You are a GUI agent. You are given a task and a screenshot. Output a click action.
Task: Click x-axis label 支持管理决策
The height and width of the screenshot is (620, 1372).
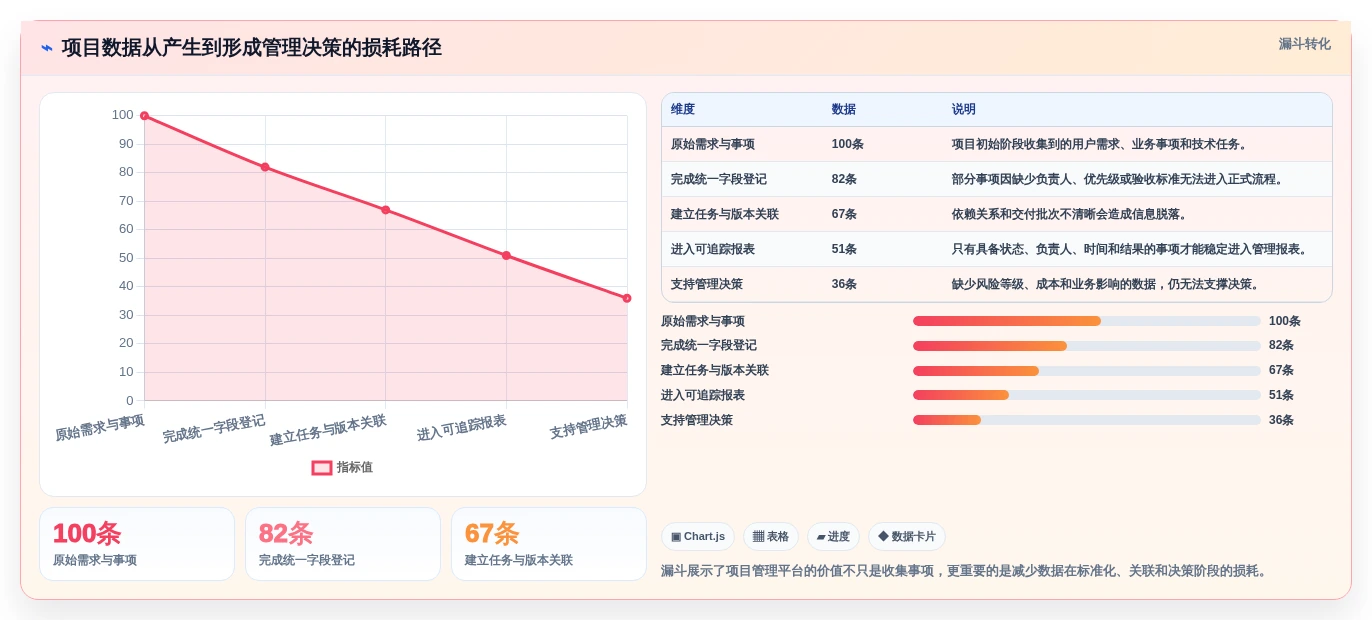tap(588, 428)
